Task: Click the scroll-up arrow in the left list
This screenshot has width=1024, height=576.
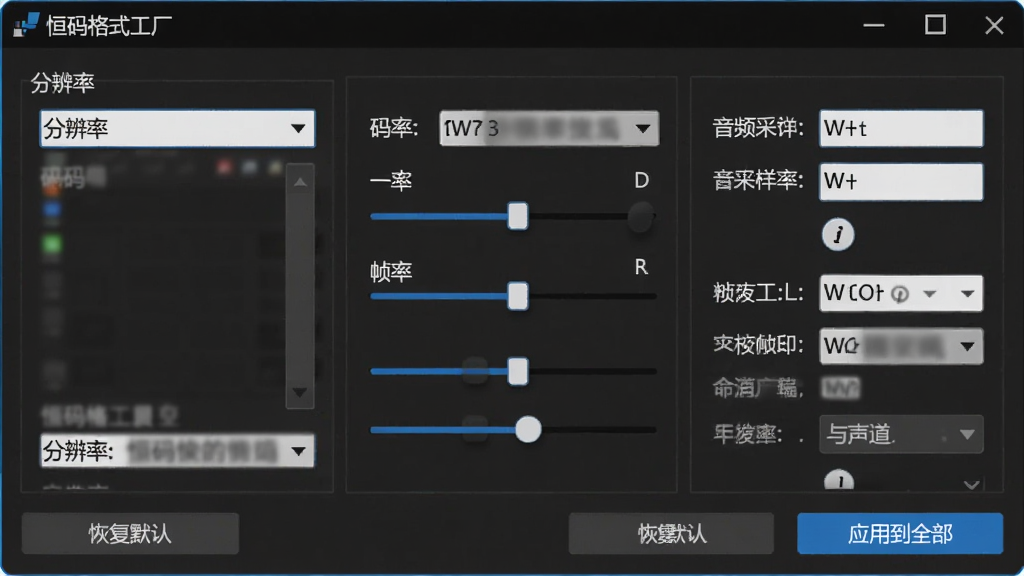Action: coord(300,182)
